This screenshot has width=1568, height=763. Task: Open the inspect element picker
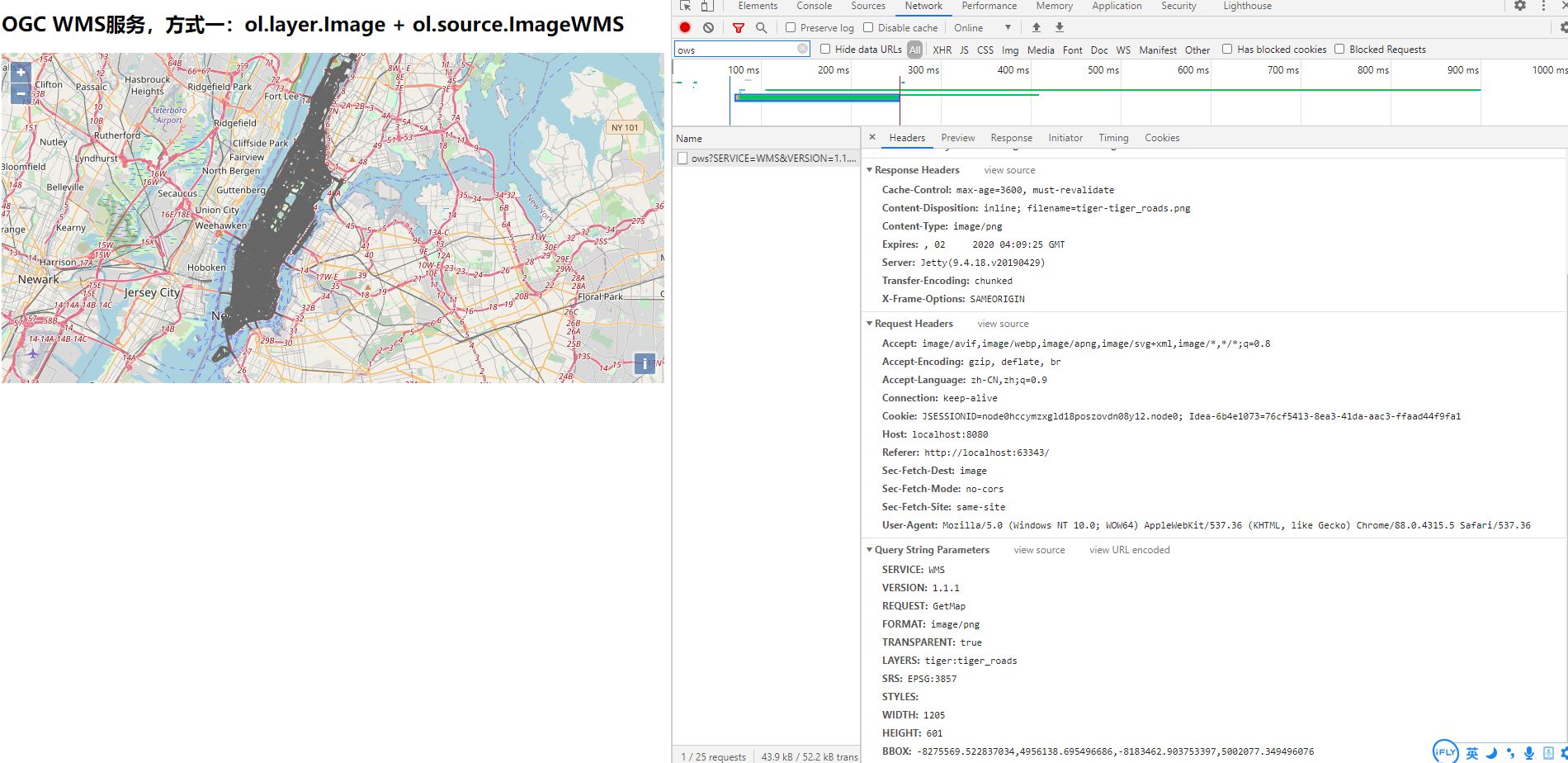pyautogui.click(x=685, y=6)
